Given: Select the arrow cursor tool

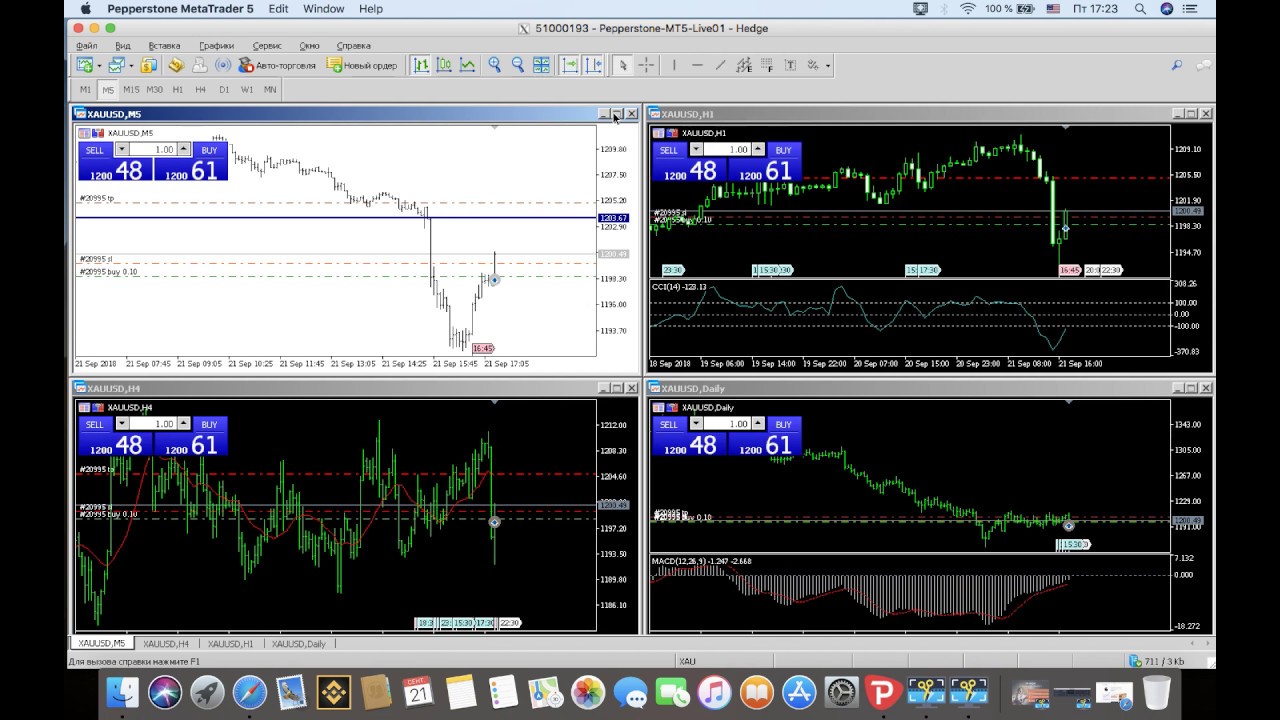Looking at the screenshot, I should click(622, 65).
